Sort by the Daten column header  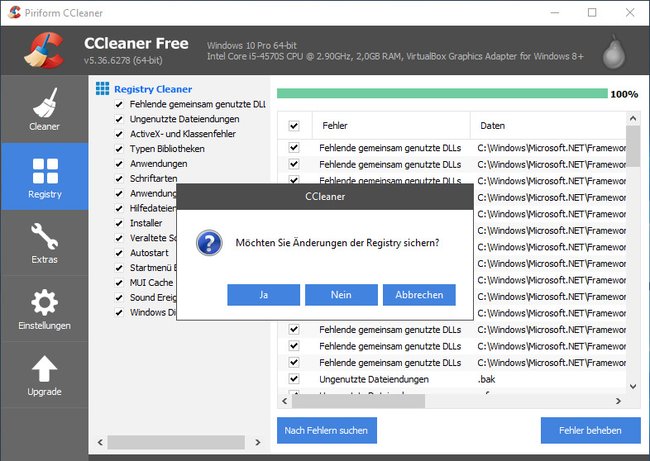(548, 126)
